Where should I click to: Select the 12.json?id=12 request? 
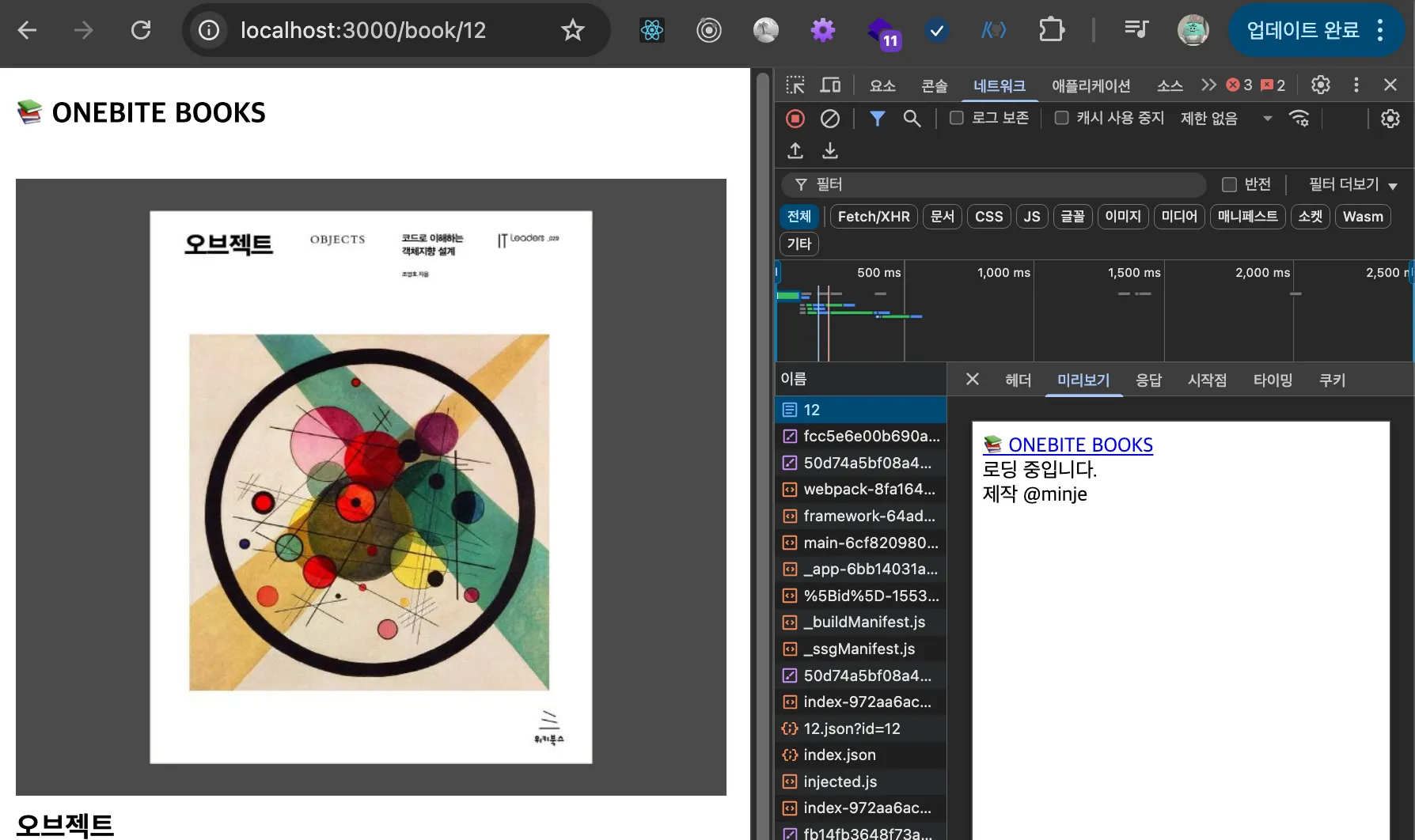tap(861, 728)
